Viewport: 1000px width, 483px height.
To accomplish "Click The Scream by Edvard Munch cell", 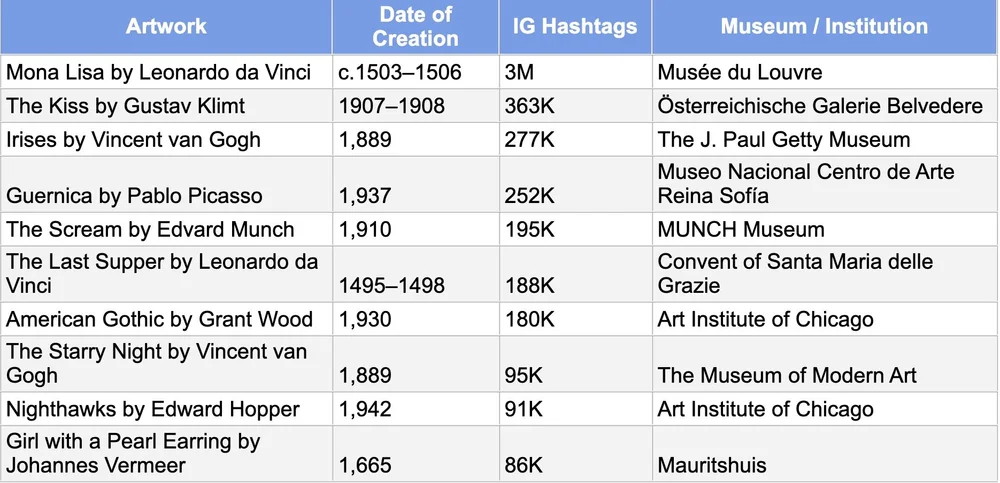I will [166, 230].
